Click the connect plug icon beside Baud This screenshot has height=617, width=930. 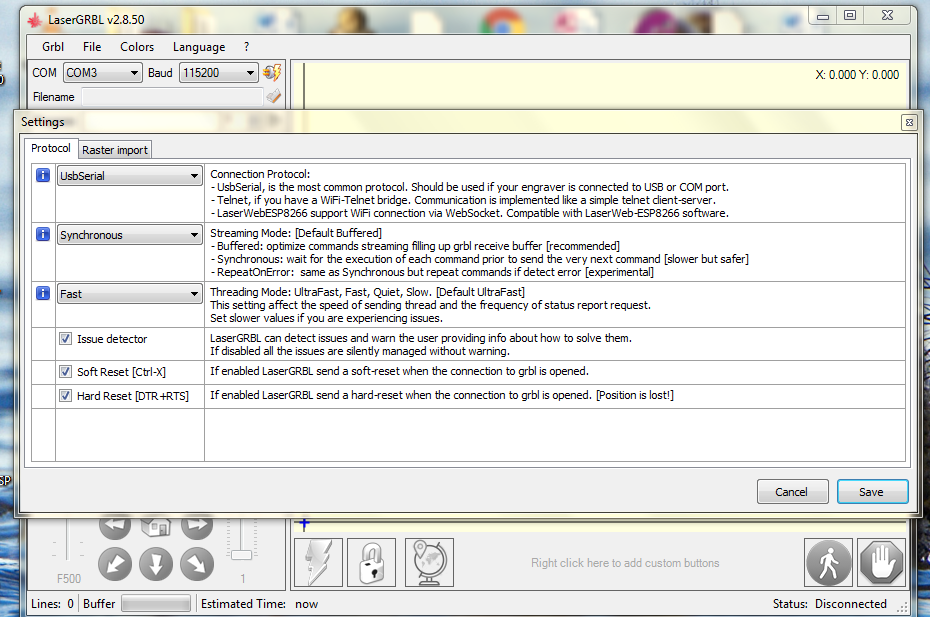tap(272, 73)
